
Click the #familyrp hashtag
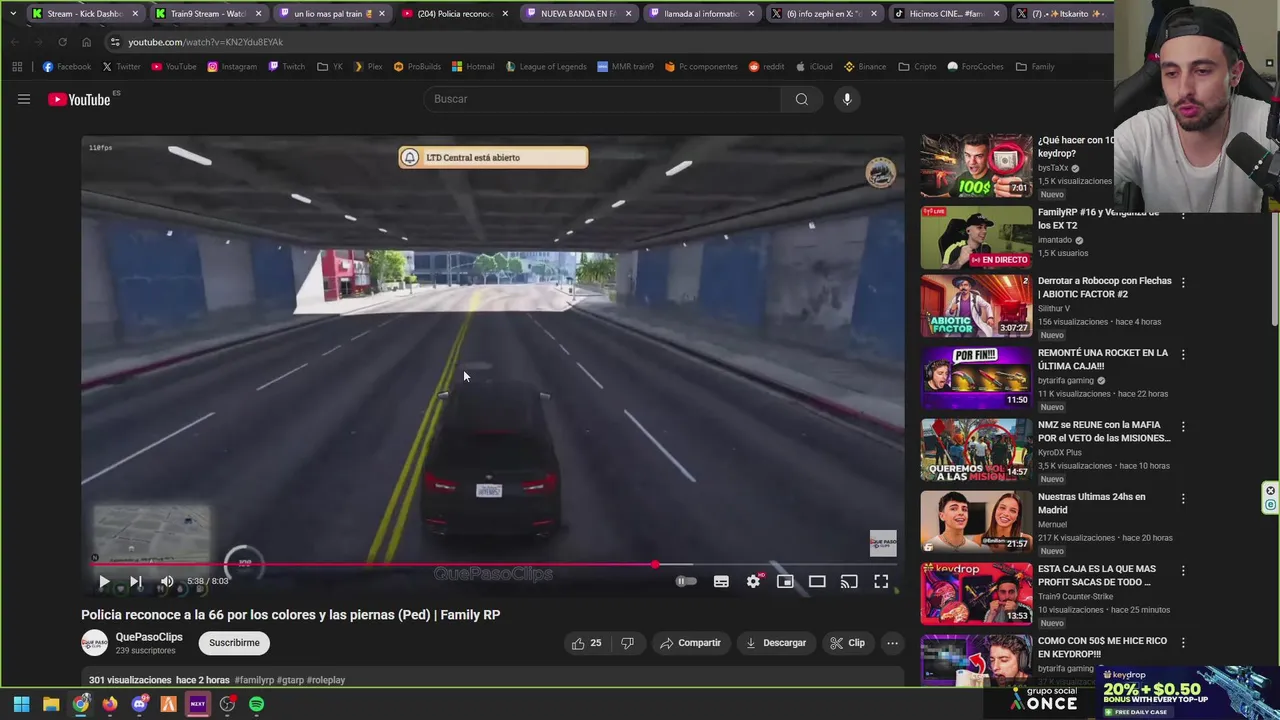click(254, 680)
